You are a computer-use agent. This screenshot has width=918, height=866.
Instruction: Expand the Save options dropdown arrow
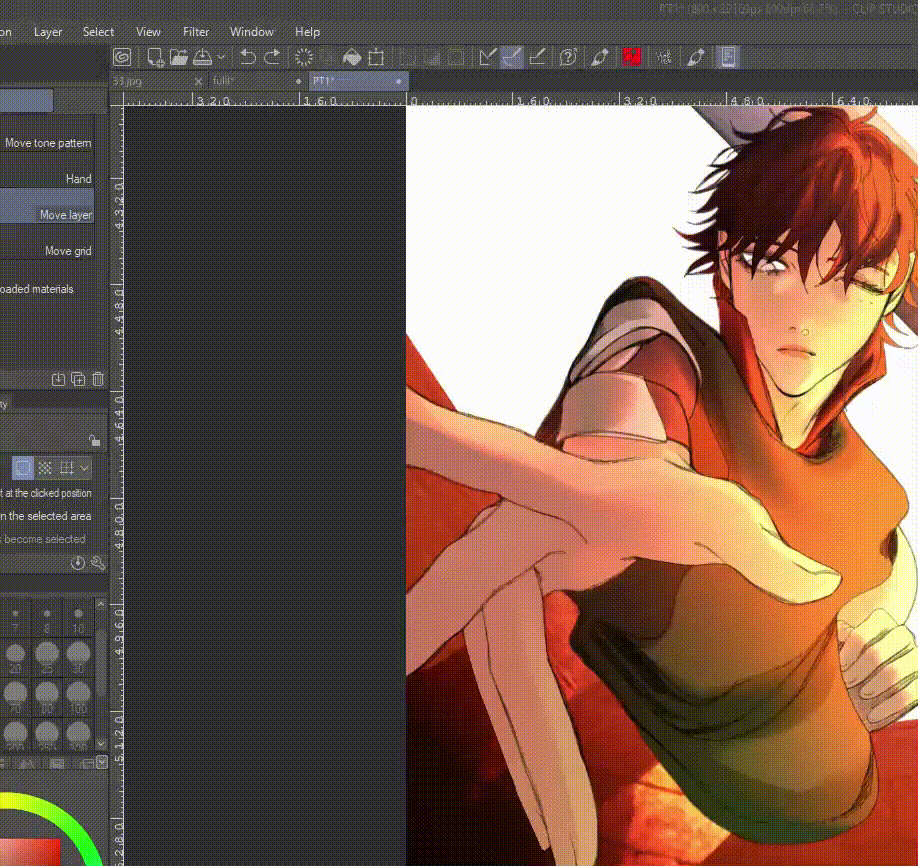click(221, 57)
